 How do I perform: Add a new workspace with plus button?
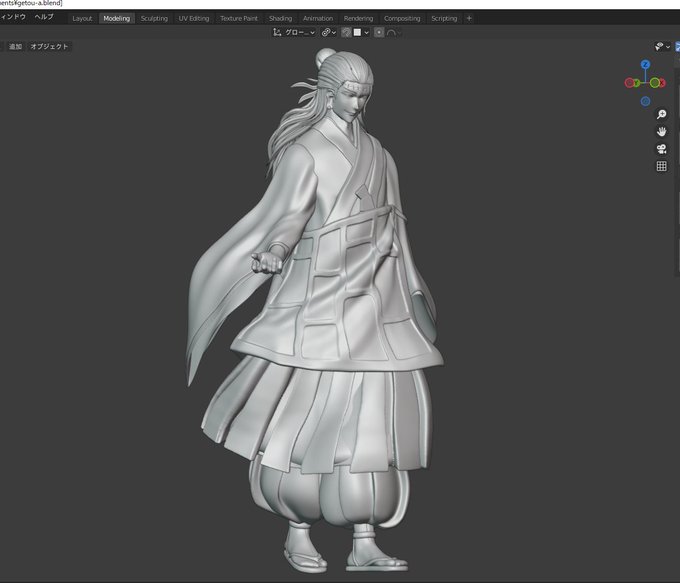(x=469, y=18)
